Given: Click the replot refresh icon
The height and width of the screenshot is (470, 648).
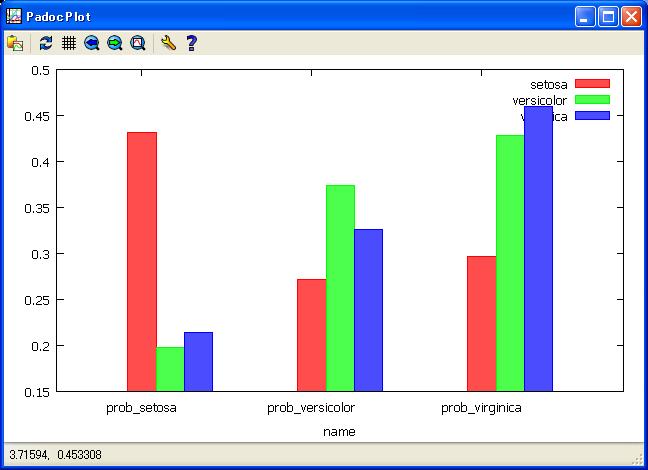Looking at the screenshot, I should [x=46, y=43].
